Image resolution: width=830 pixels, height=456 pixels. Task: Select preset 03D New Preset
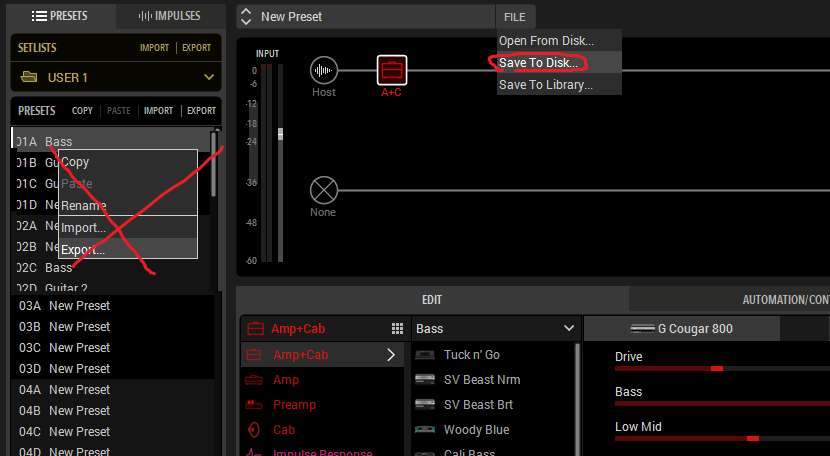[113, 369]
